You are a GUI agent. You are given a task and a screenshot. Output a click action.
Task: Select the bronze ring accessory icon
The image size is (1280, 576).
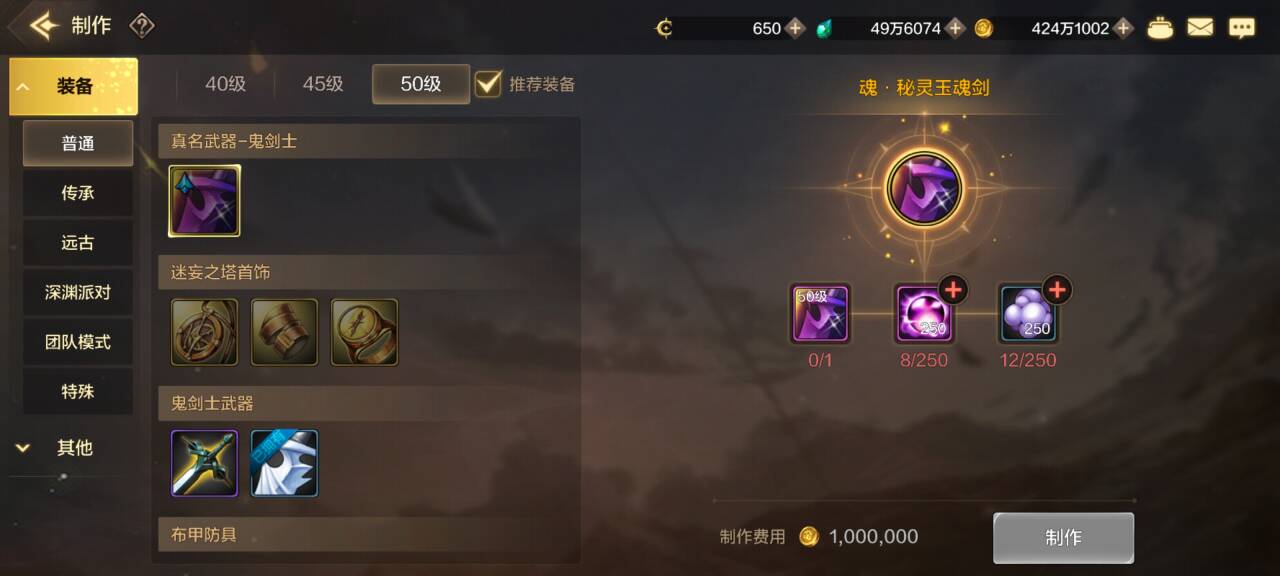[364, 332]
